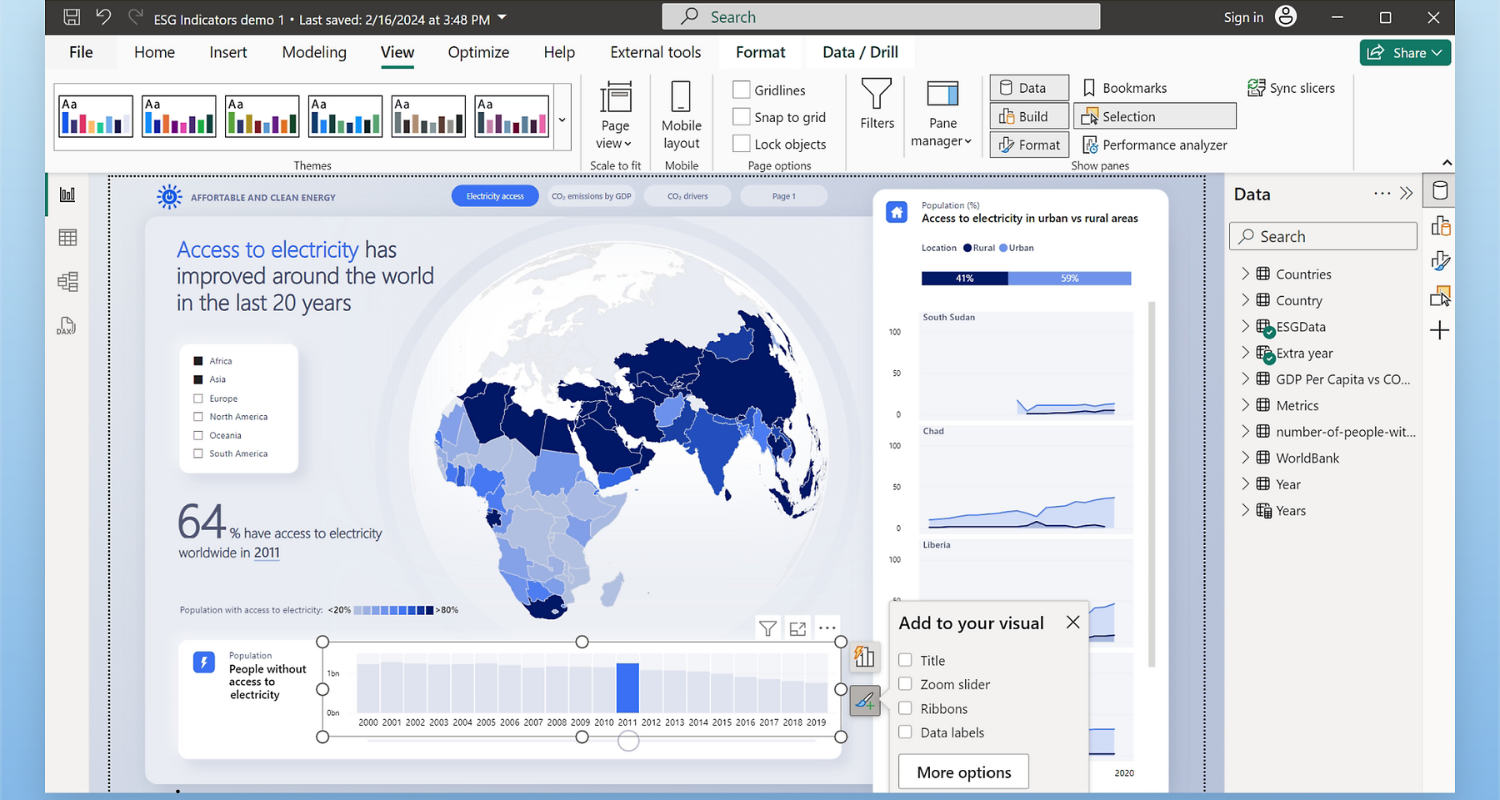Select the 2011 bar in chart

click(x=627, y=687)
